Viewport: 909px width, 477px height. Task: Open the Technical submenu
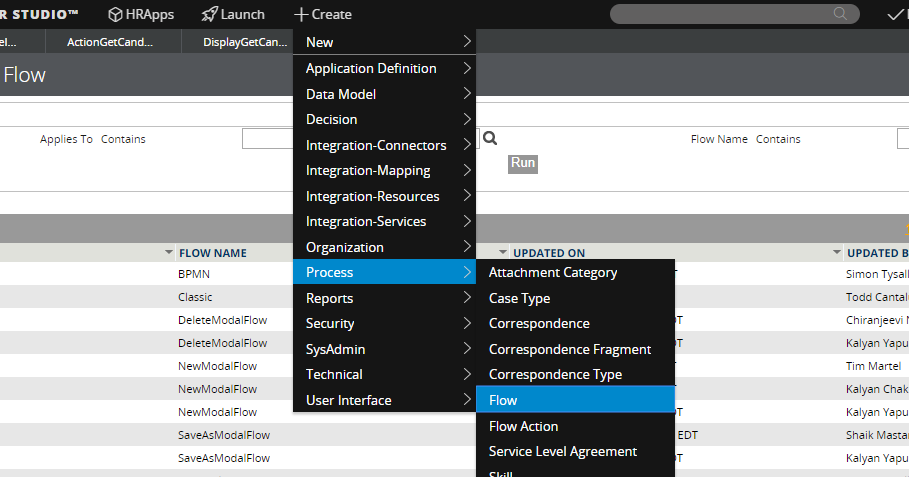384,374
